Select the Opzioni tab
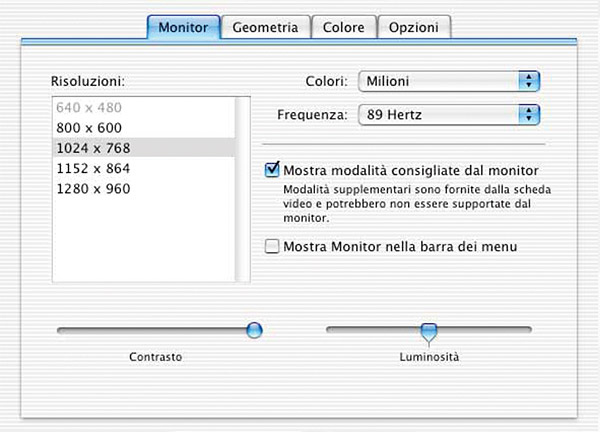This screenshot has width=600, height=432. pyautogui.click(x=414, y=27)
